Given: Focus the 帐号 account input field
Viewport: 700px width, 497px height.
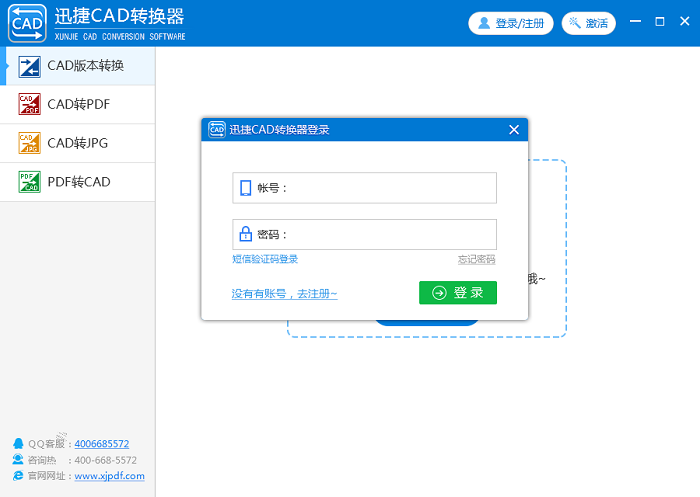Looking at the screenshot, I should (x=364, y=188).
